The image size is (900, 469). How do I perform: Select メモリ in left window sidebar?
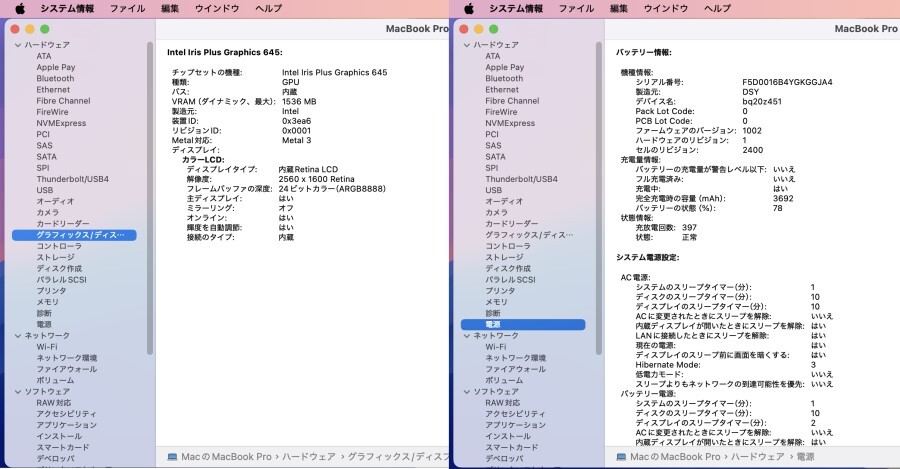click(x=48, y=302)
